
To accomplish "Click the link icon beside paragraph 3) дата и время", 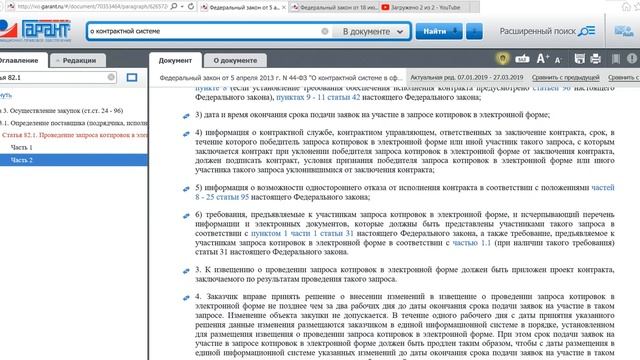I will click(x=186, y=116).
